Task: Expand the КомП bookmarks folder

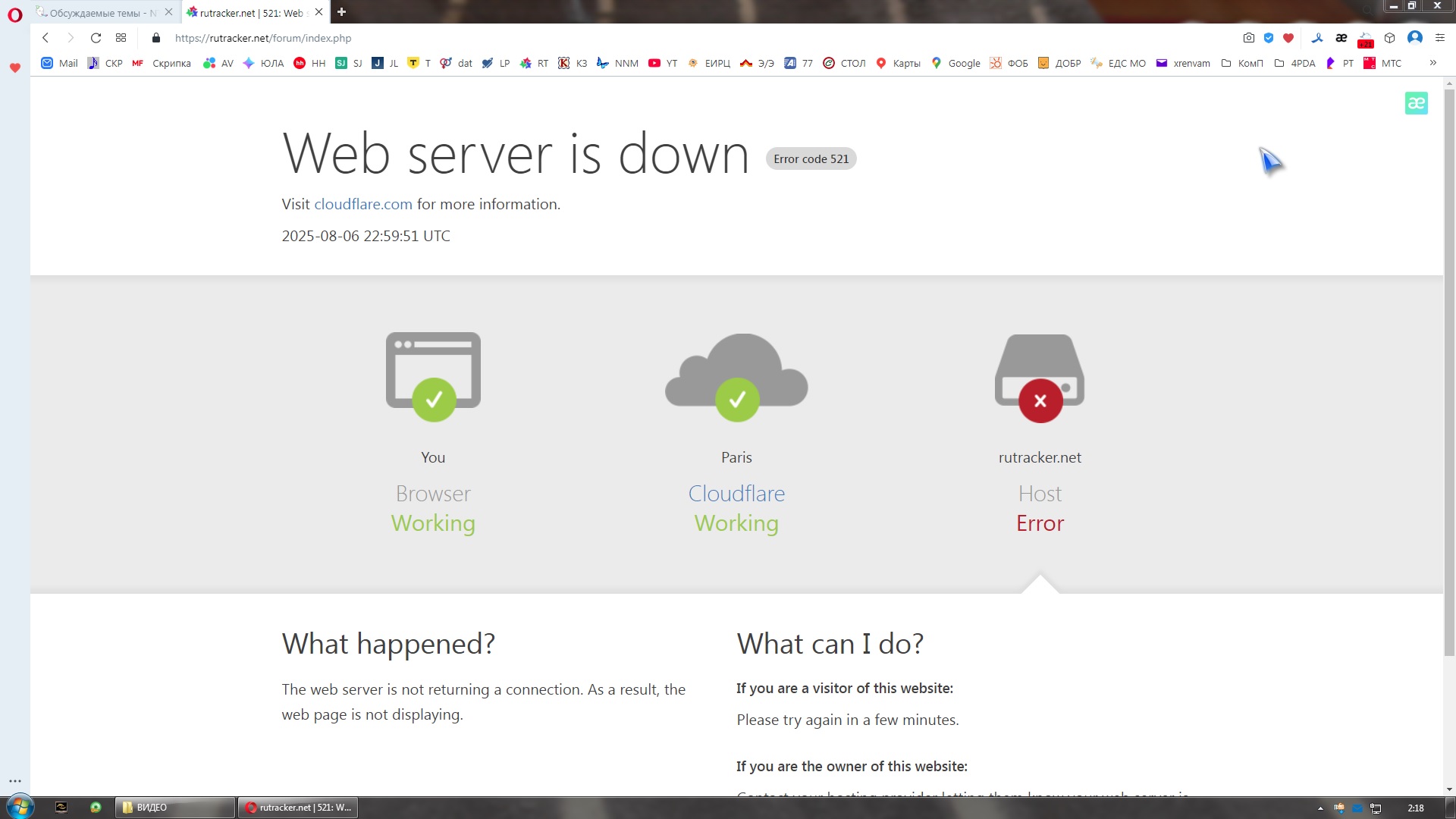Action: (x=1242, y=63)
